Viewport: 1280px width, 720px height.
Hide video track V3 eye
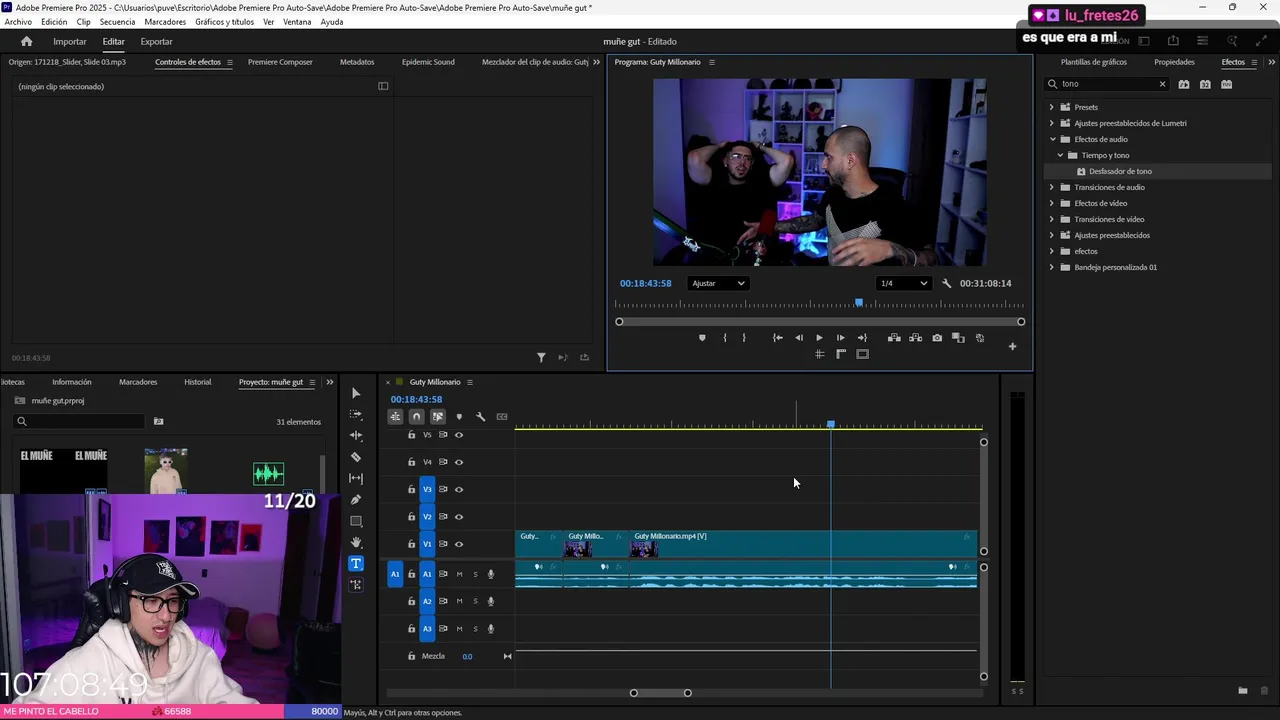459,489
